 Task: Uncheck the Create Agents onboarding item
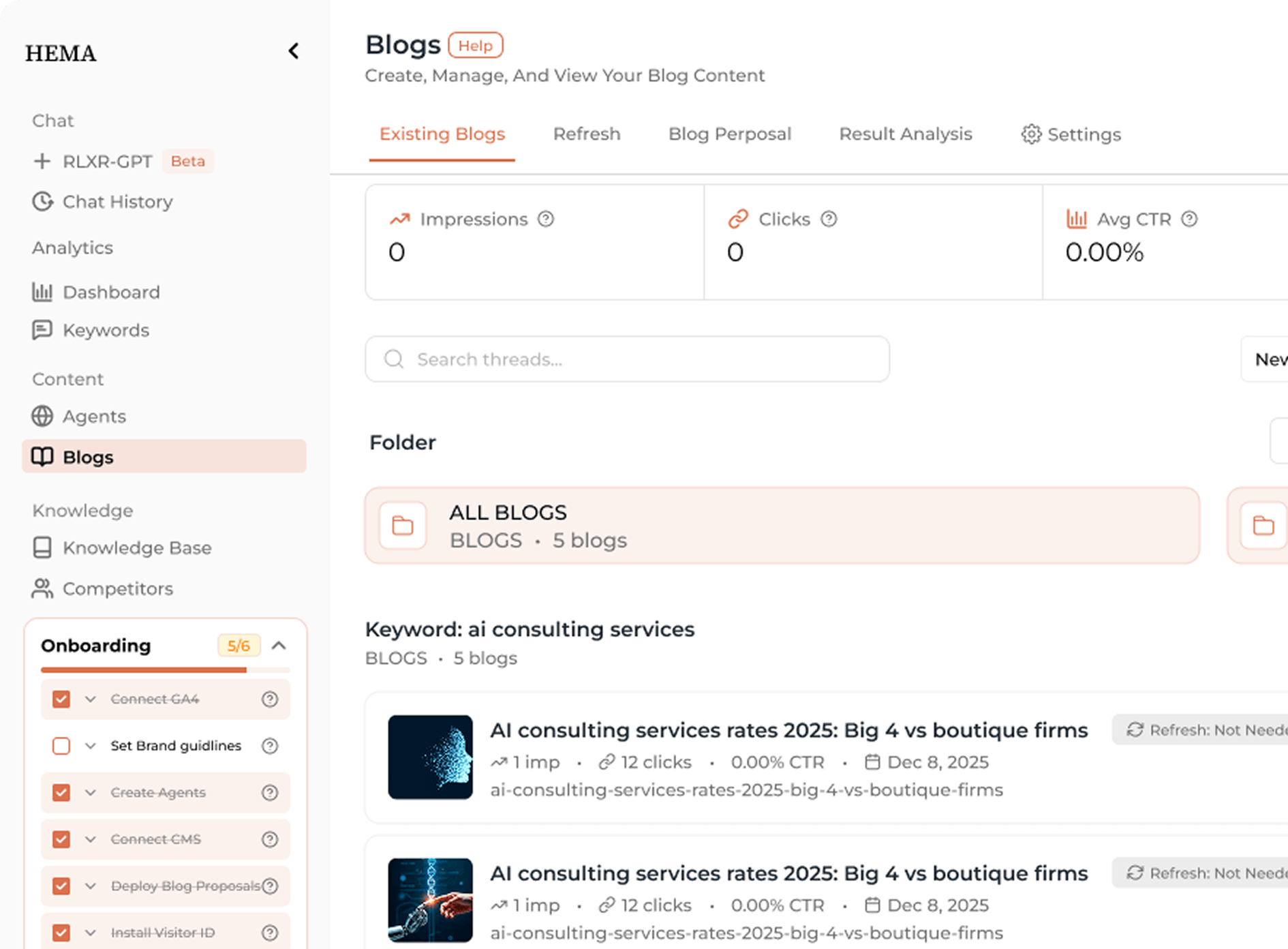pyautogui.click(x=61, y=792)
